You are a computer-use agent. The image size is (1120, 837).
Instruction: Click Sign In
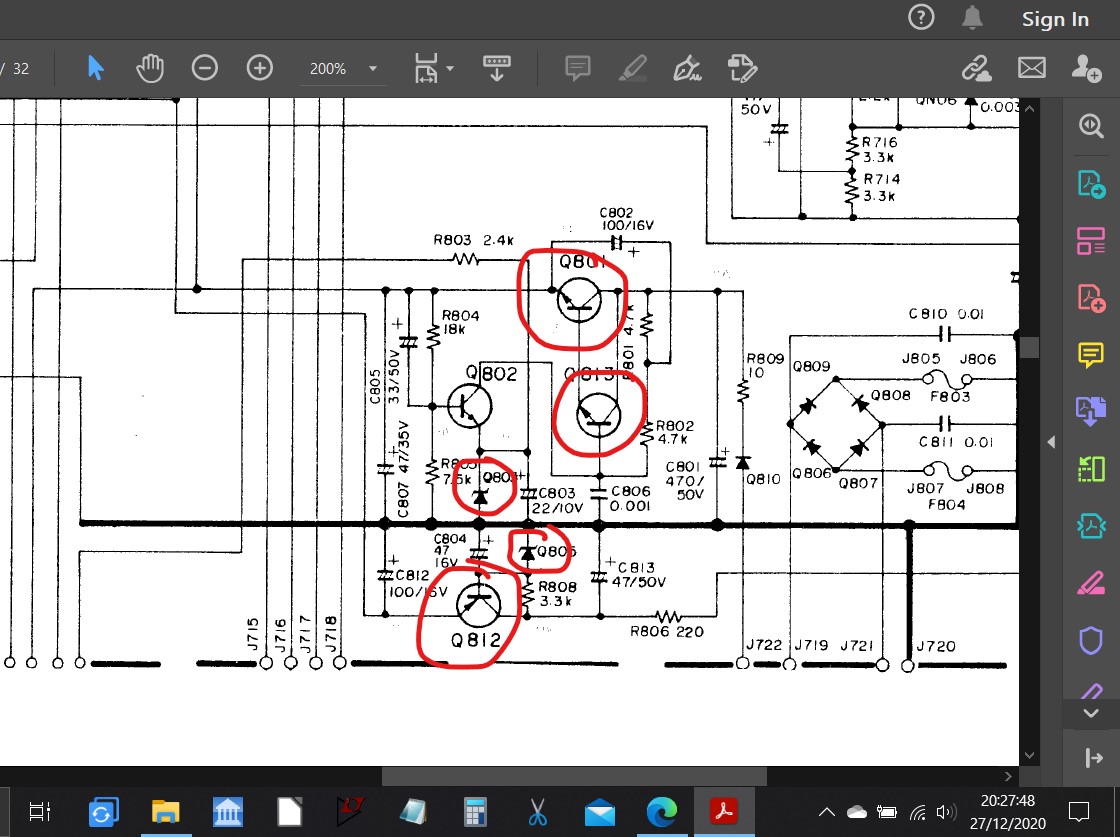pyautogui.click(x=1055, y=19)
